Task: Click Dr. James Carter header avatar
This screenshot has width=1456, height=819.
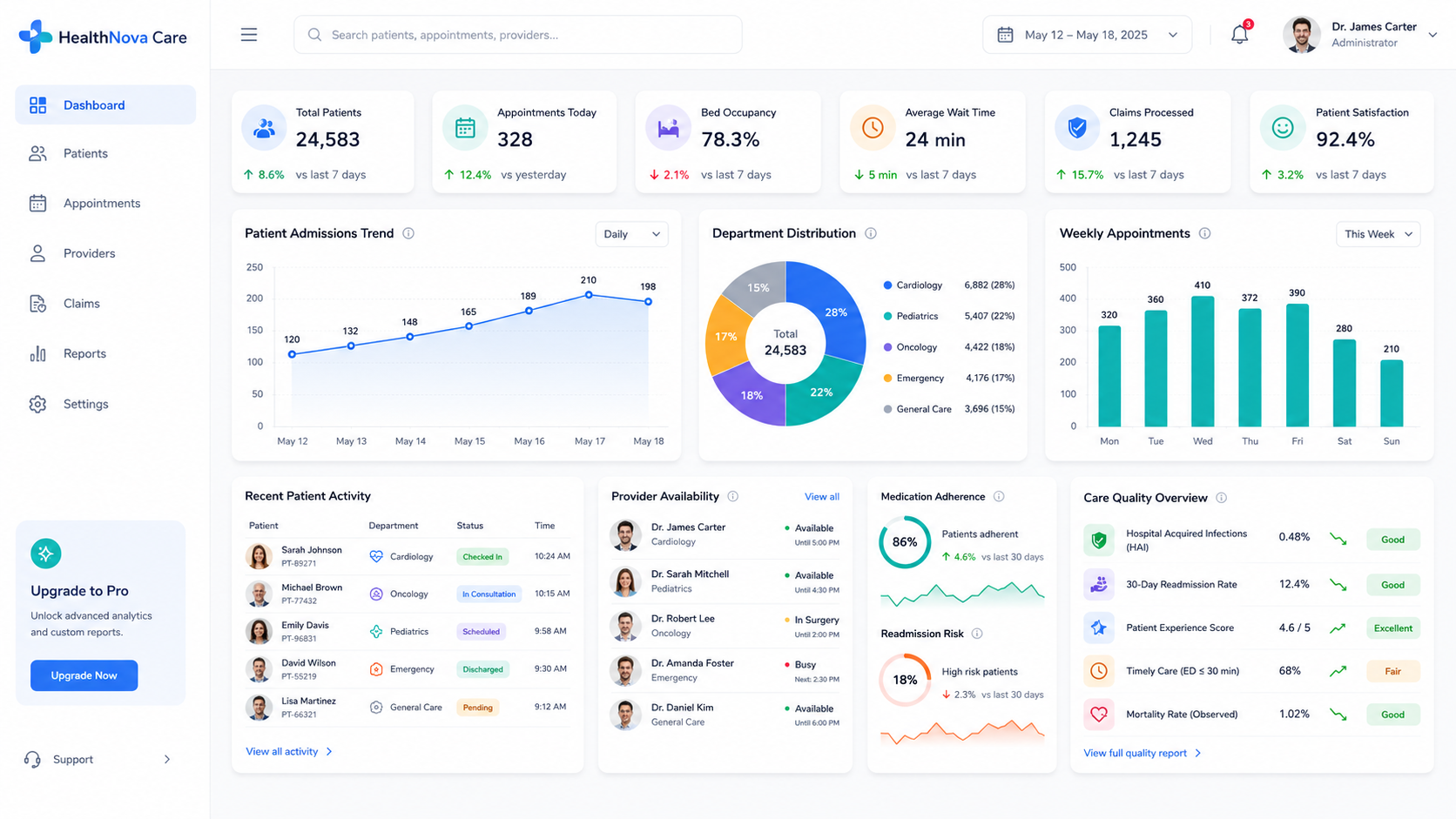Action: click(1301, 35)
